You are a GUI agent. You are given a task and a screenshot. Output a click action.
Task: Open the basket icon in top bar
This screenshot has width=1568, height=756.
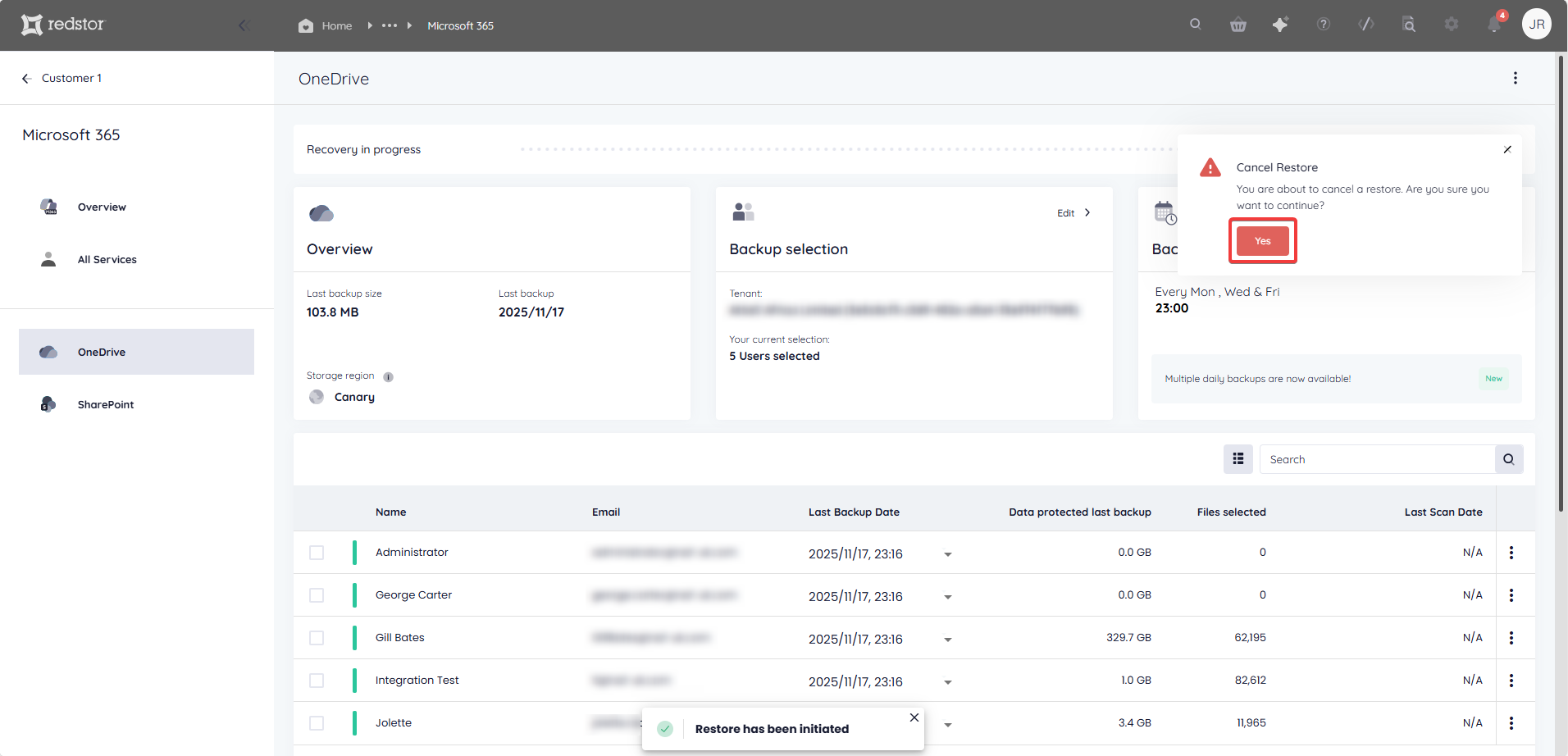[x=1238, y=25]
